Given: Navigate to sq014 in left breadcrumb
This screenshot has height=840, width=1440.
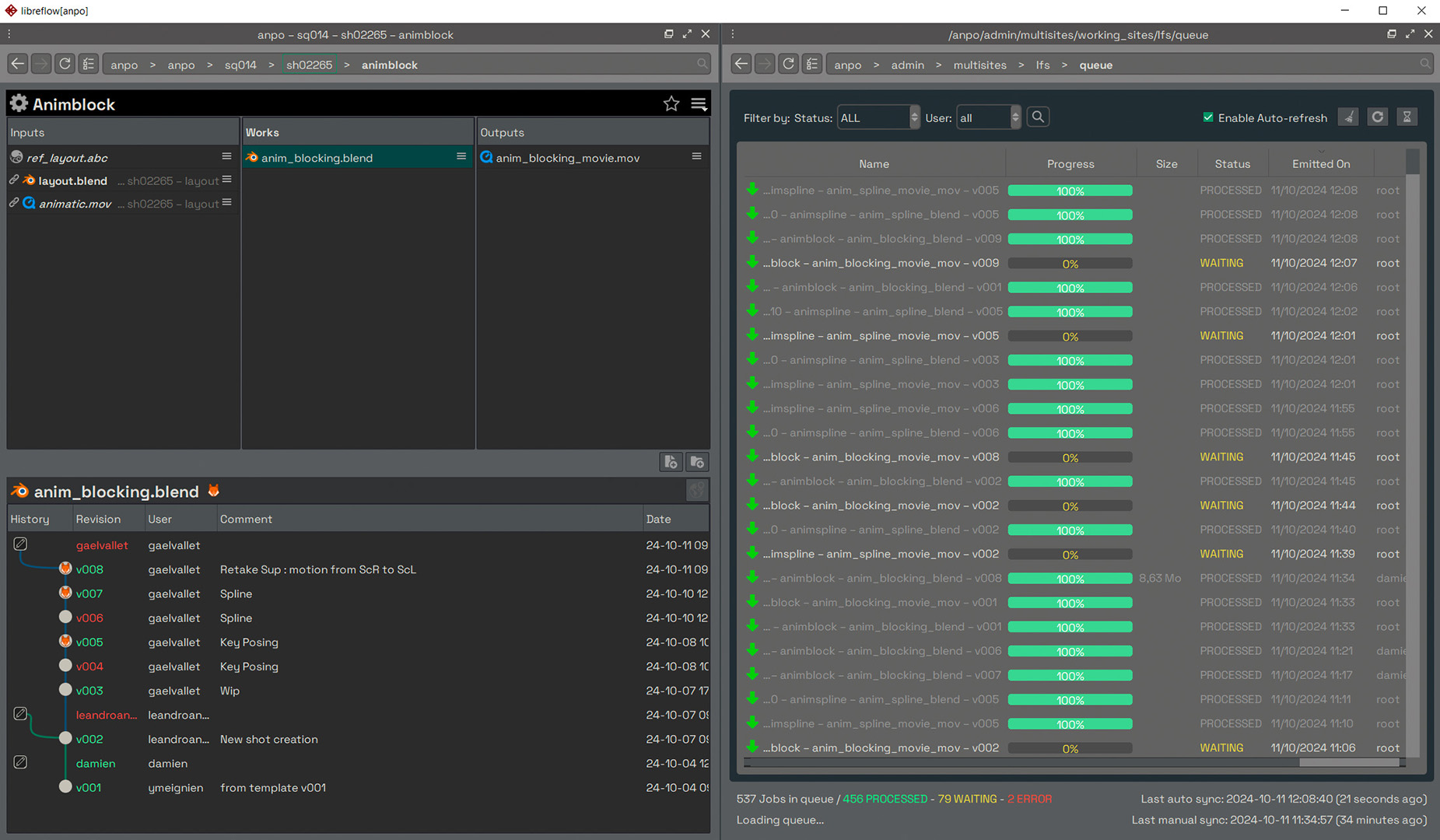Looking at the screenshot, I should pyautogui.click(x=240, y=65).
